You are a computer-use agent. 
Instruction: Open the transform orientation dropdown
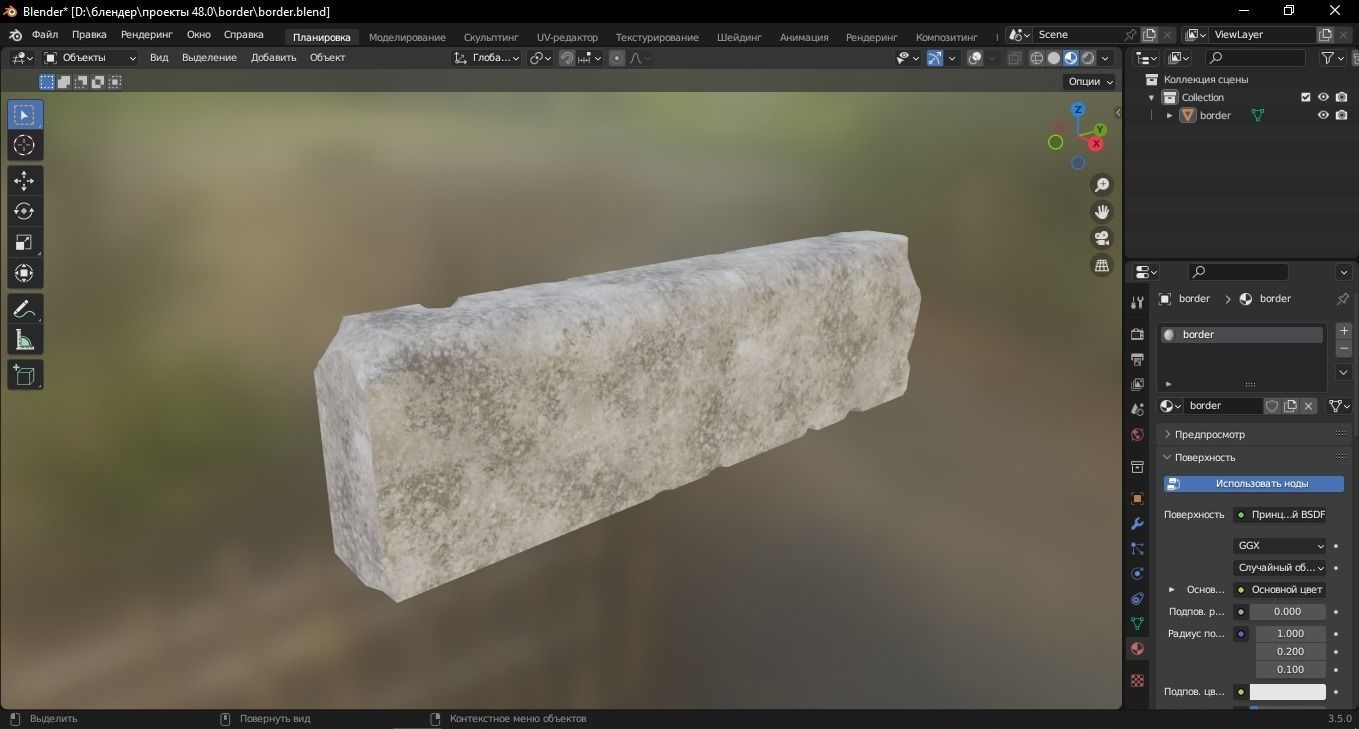(x=487, y=58)
